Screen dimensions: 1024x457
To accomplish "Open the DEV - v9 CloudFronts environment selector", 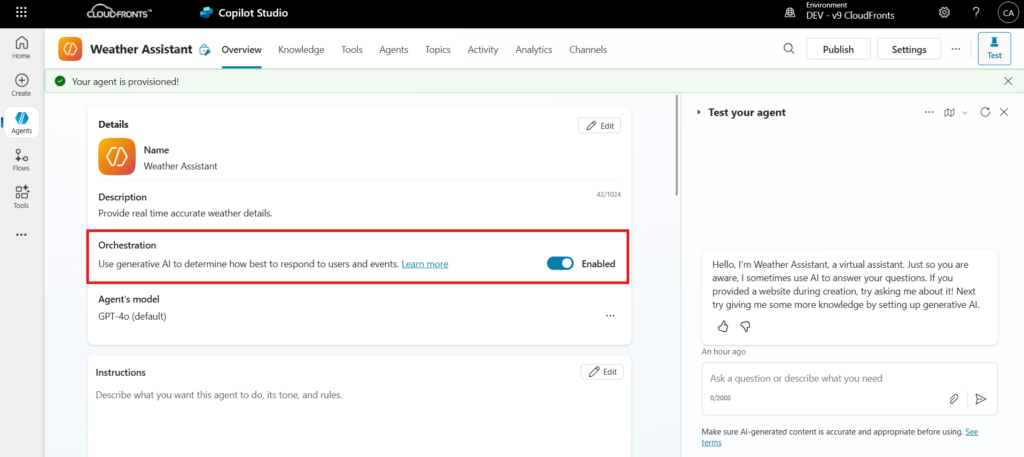I will pos(850,12).
